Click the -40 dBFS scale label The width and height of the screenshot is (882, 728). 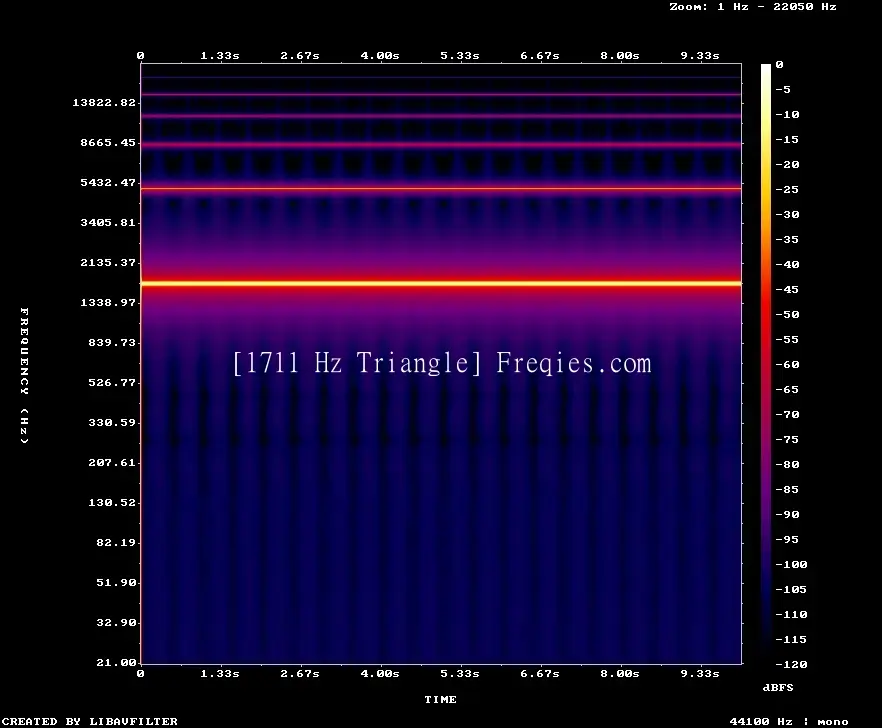[787, 264]
